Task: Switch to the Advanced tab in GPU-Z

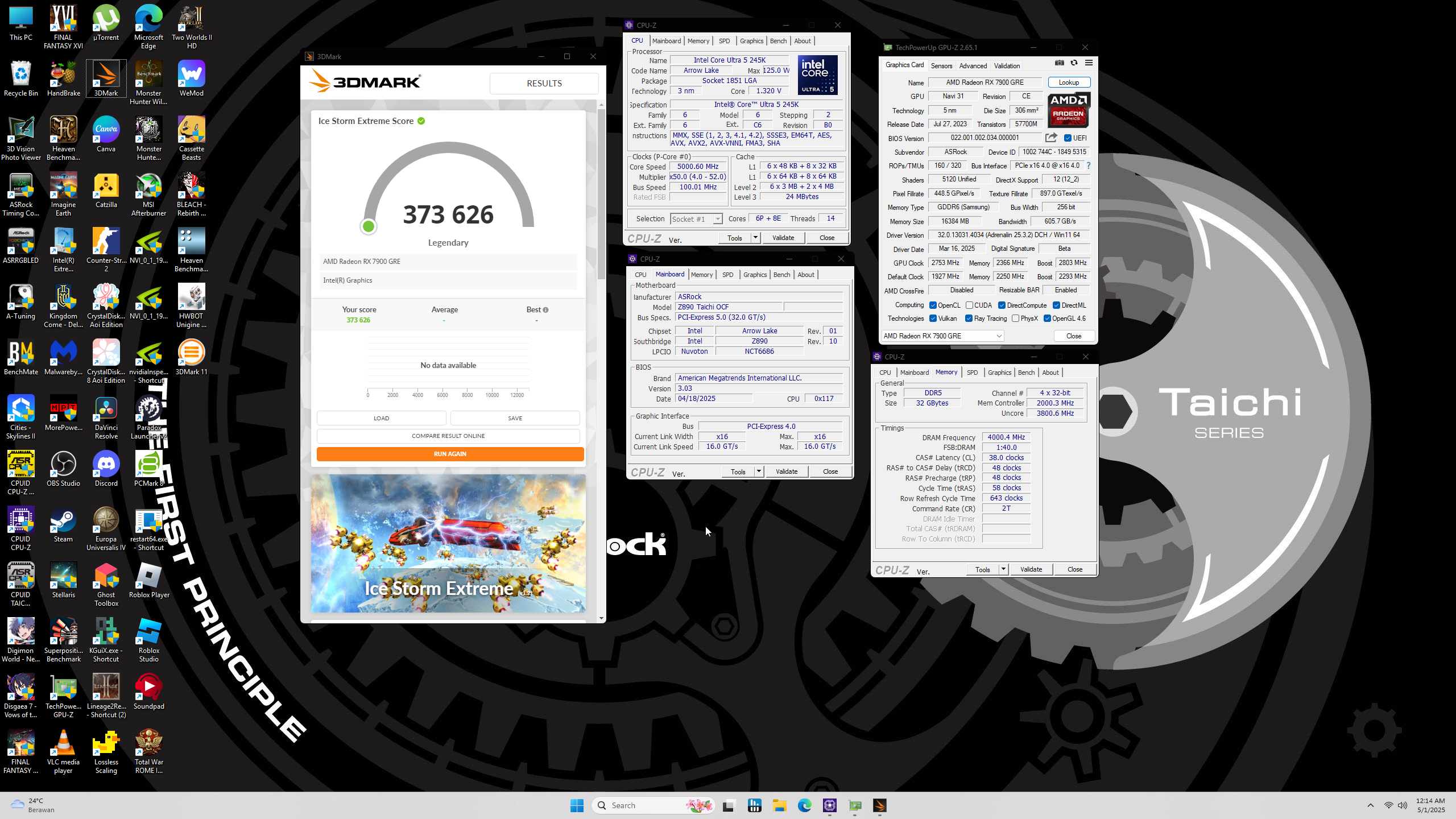Action: tap(973, 66)
